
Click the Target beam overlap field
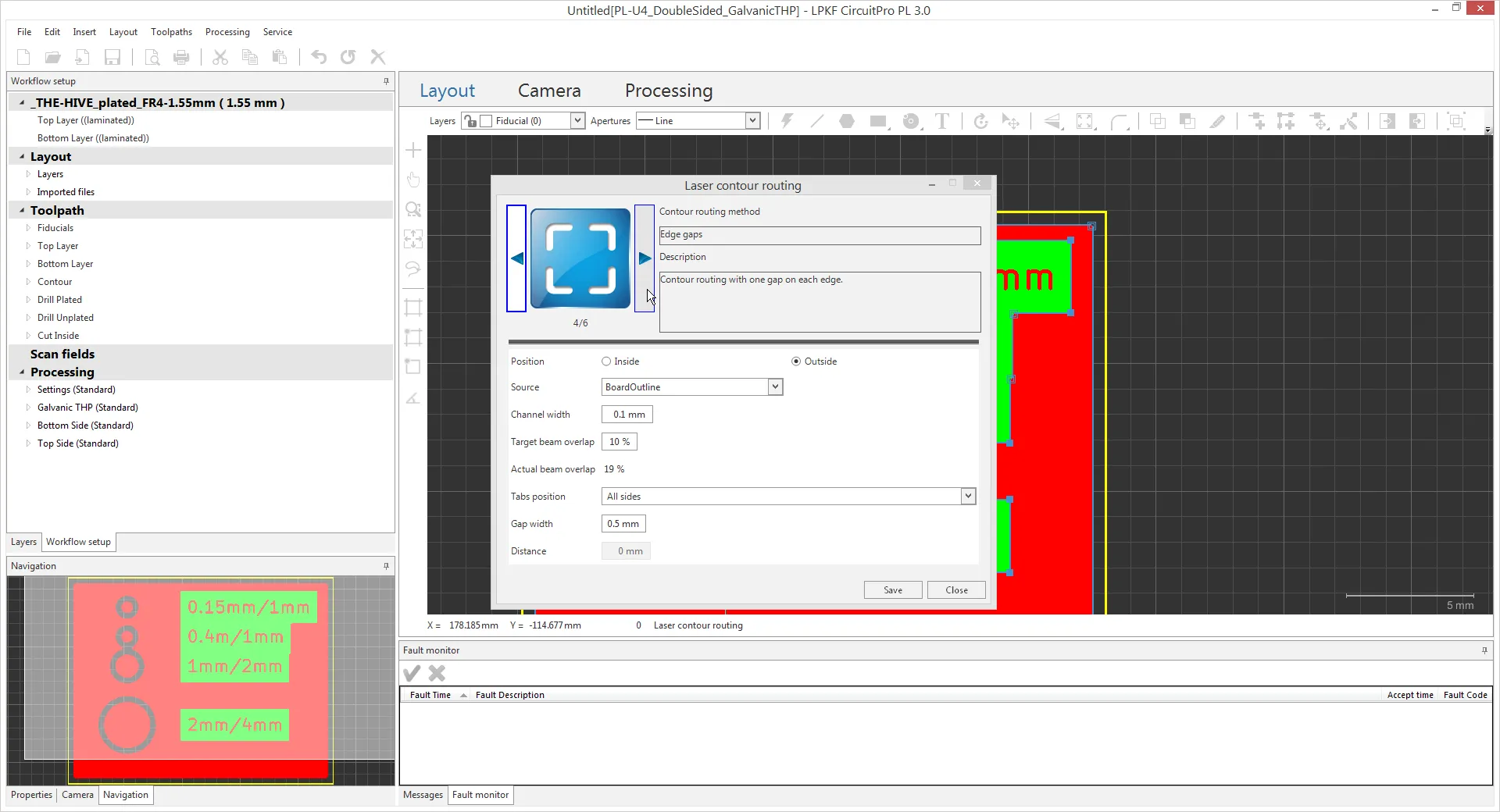pos(620,442)
